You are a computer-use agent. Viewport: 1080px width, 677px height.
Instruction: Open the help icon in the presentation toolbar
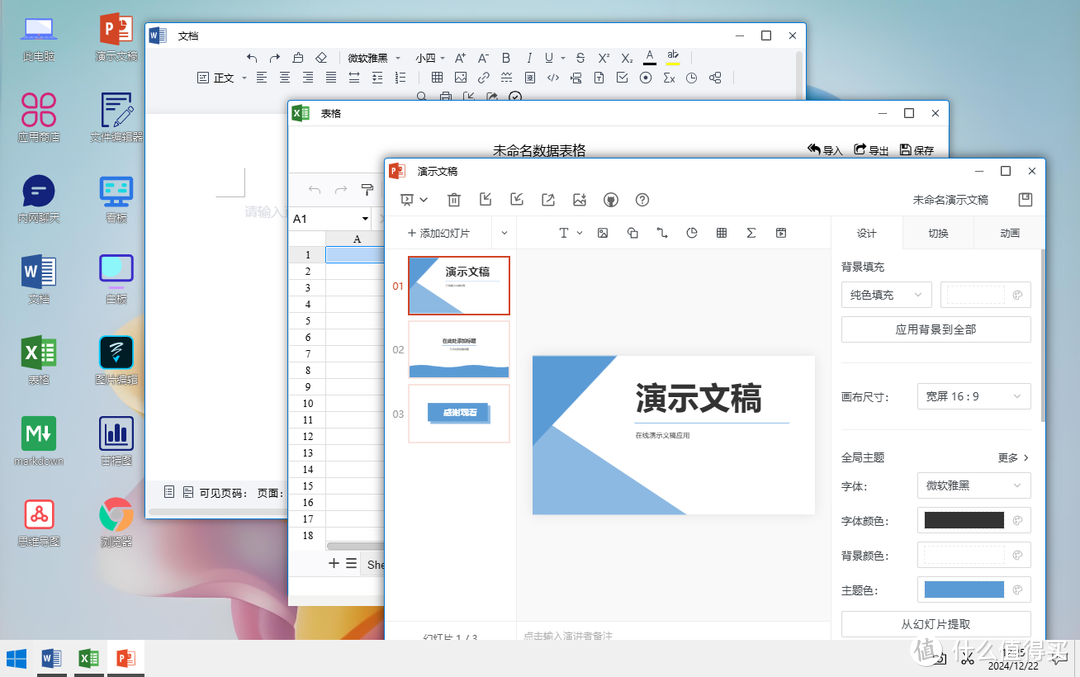pos(641,199)
